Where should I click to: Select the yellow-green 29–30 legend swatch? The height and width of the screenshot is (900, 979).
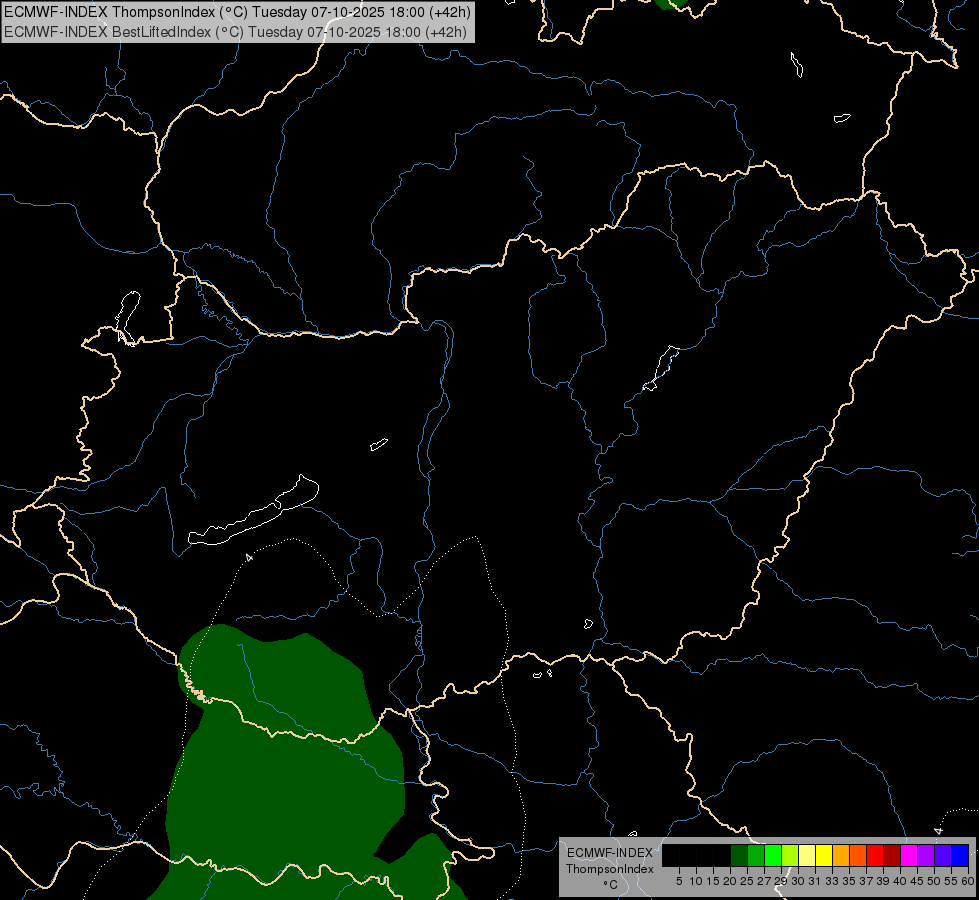pos(790,855)
